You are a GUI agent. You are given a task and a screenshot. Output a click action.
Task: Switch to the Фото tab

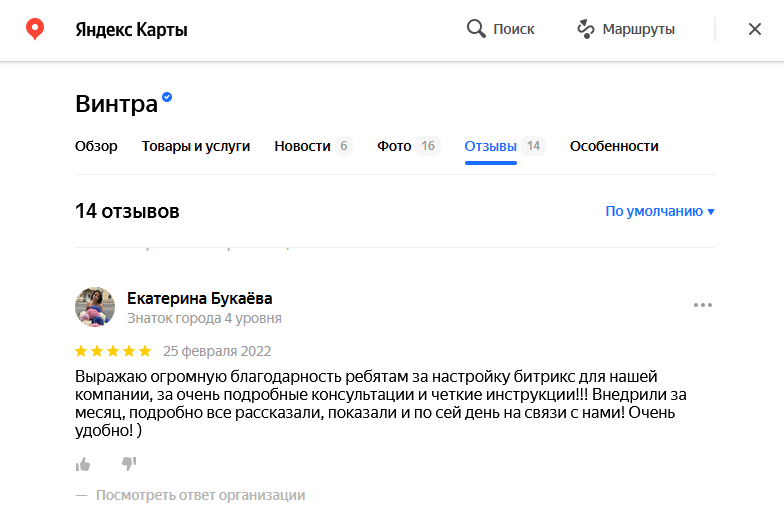(x=394, y=146)
